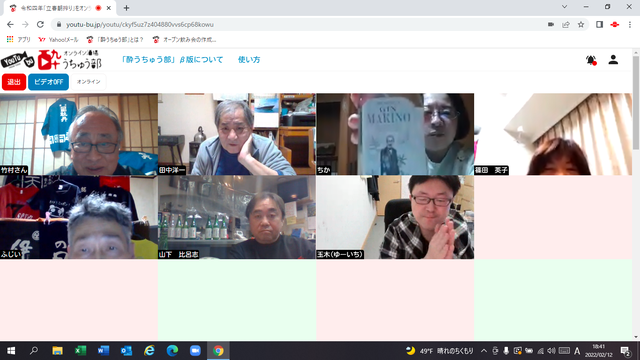Open Outlook from taskbar

(126, 351)
